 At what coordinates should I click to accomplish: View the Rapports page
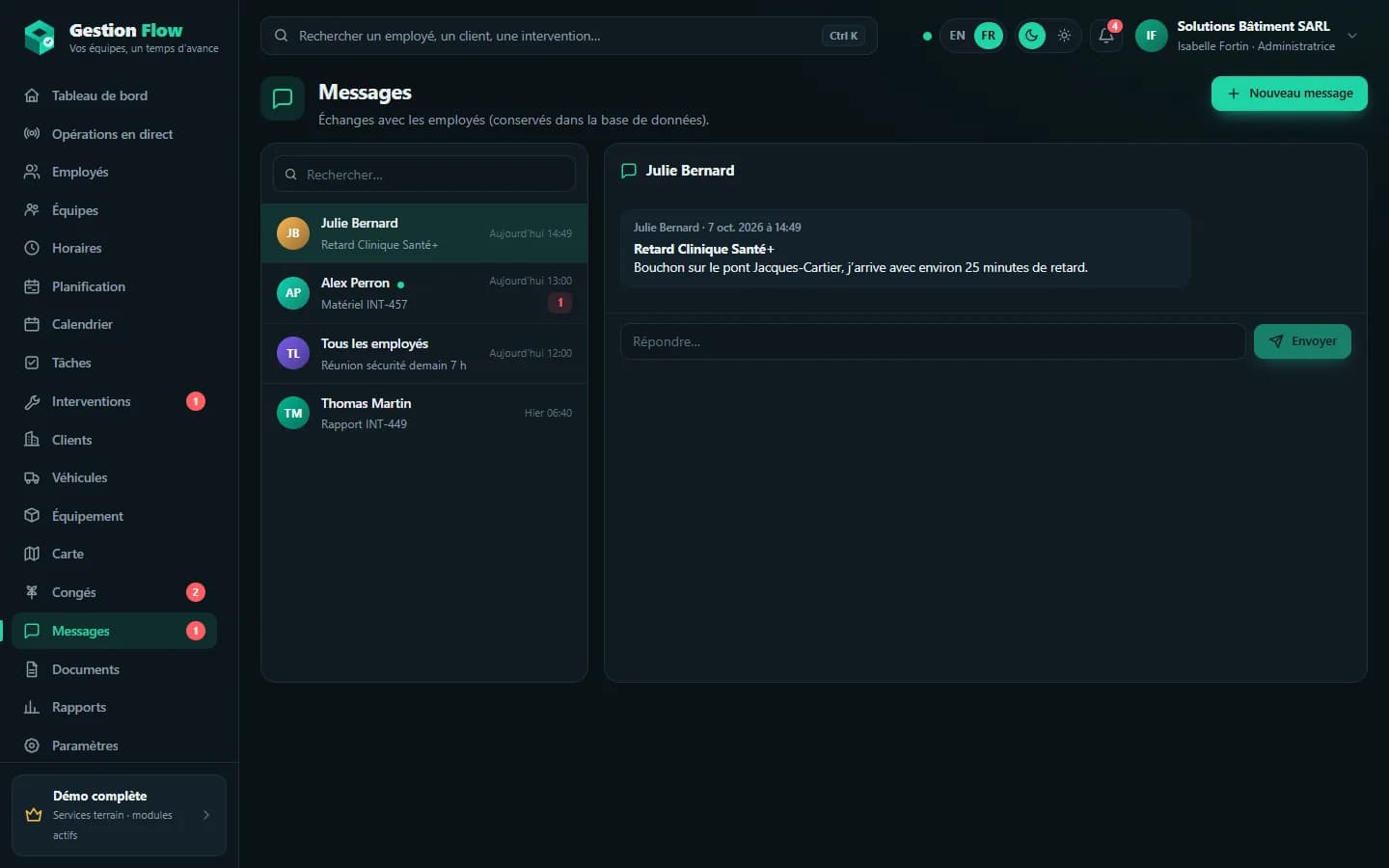tap(114, 707)
